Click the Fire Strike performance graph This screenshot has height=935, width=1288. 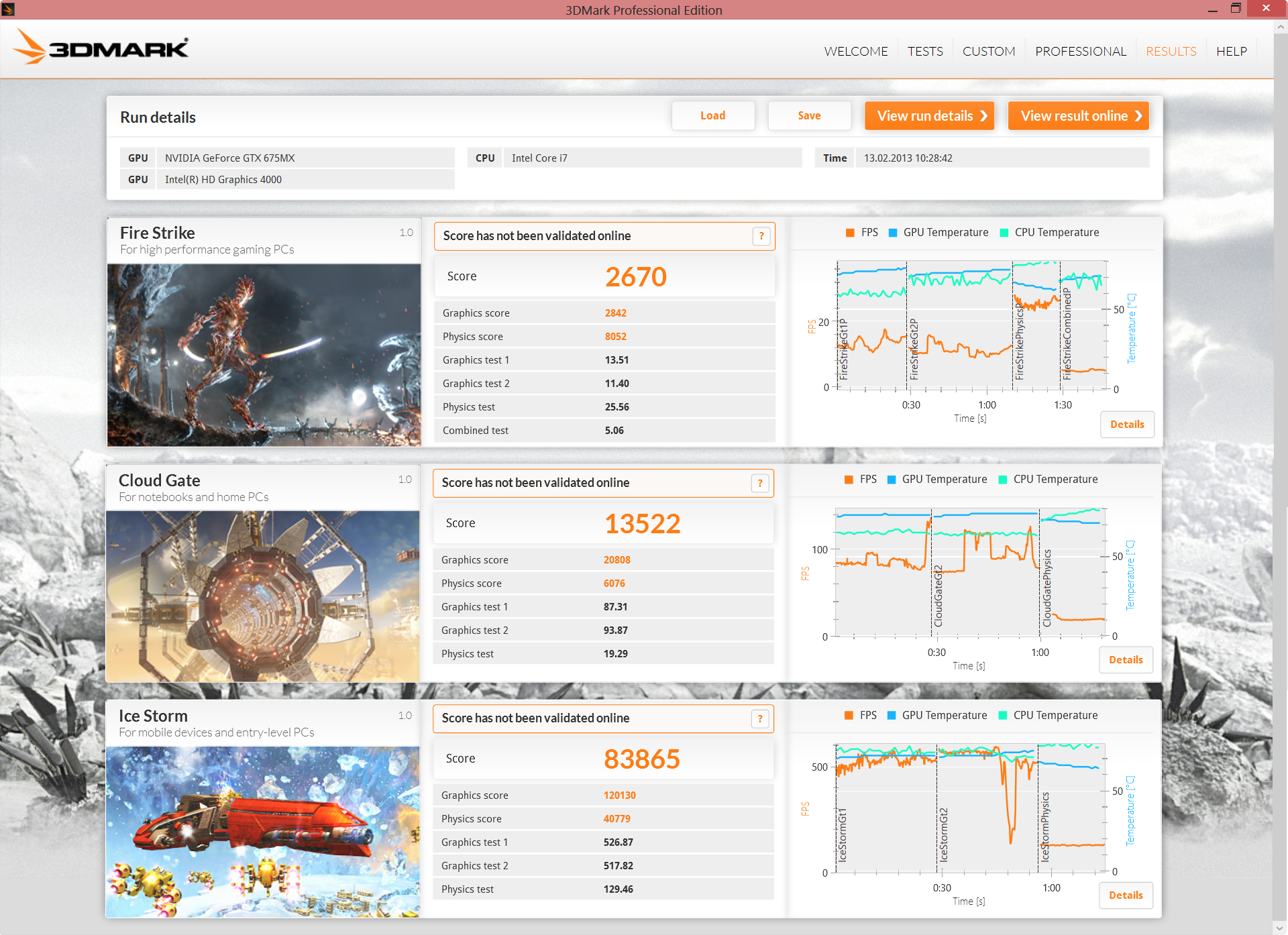[972, 325]
